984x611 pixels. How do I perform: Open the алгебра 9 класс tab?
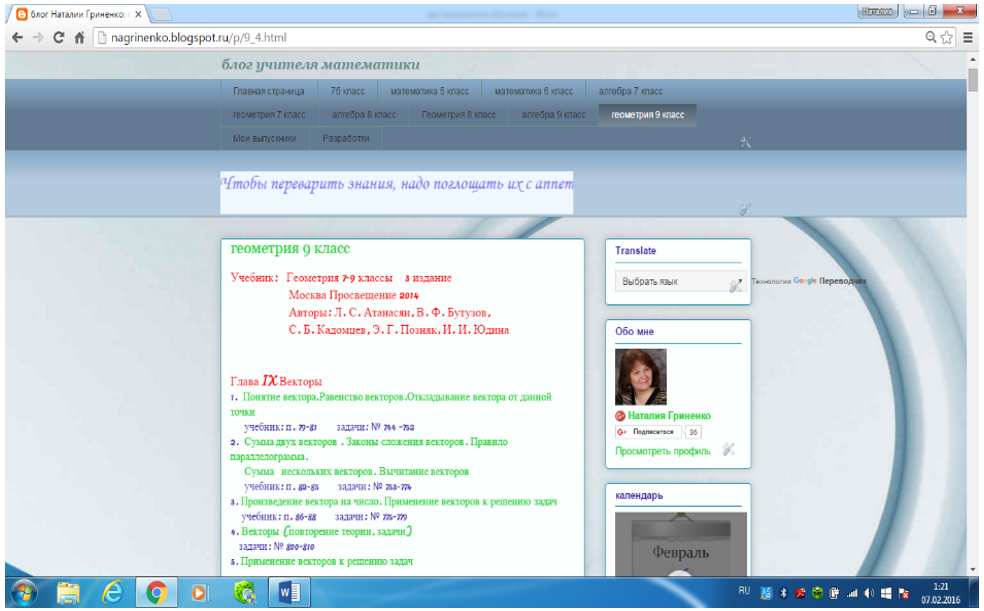click(553, 115)
